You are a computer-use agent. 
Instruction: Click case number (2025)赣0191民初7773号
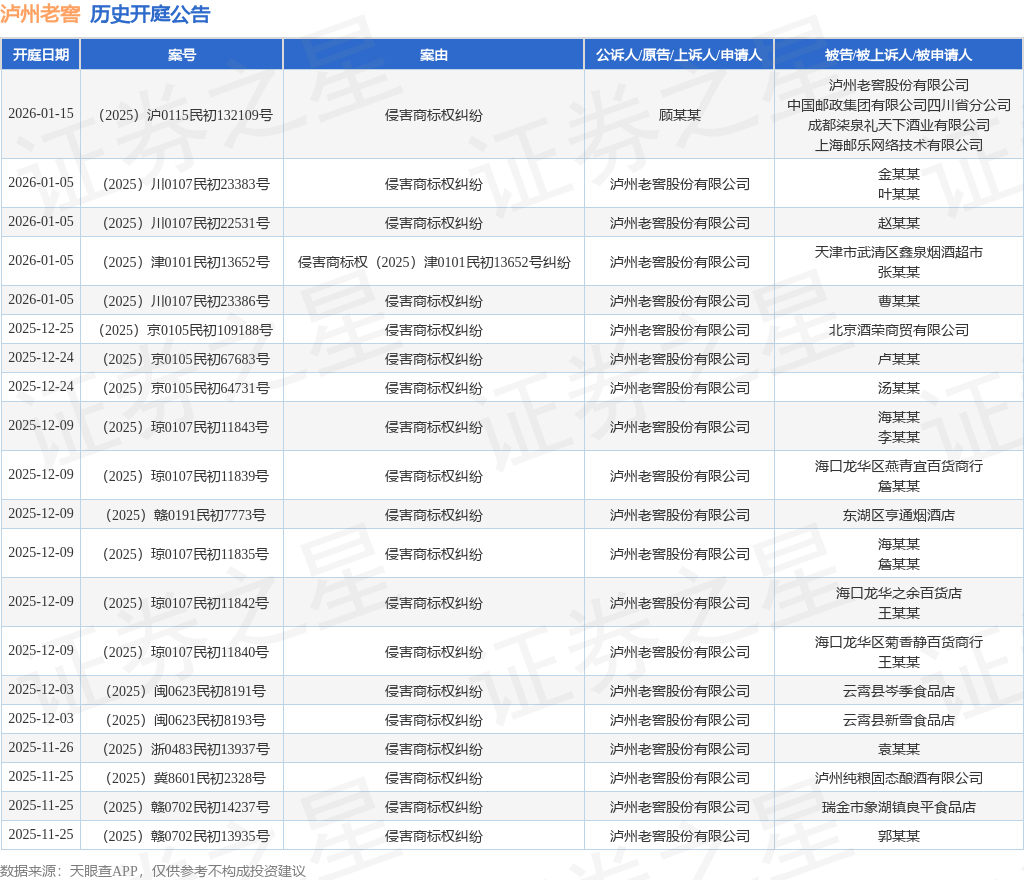(185, 515)
